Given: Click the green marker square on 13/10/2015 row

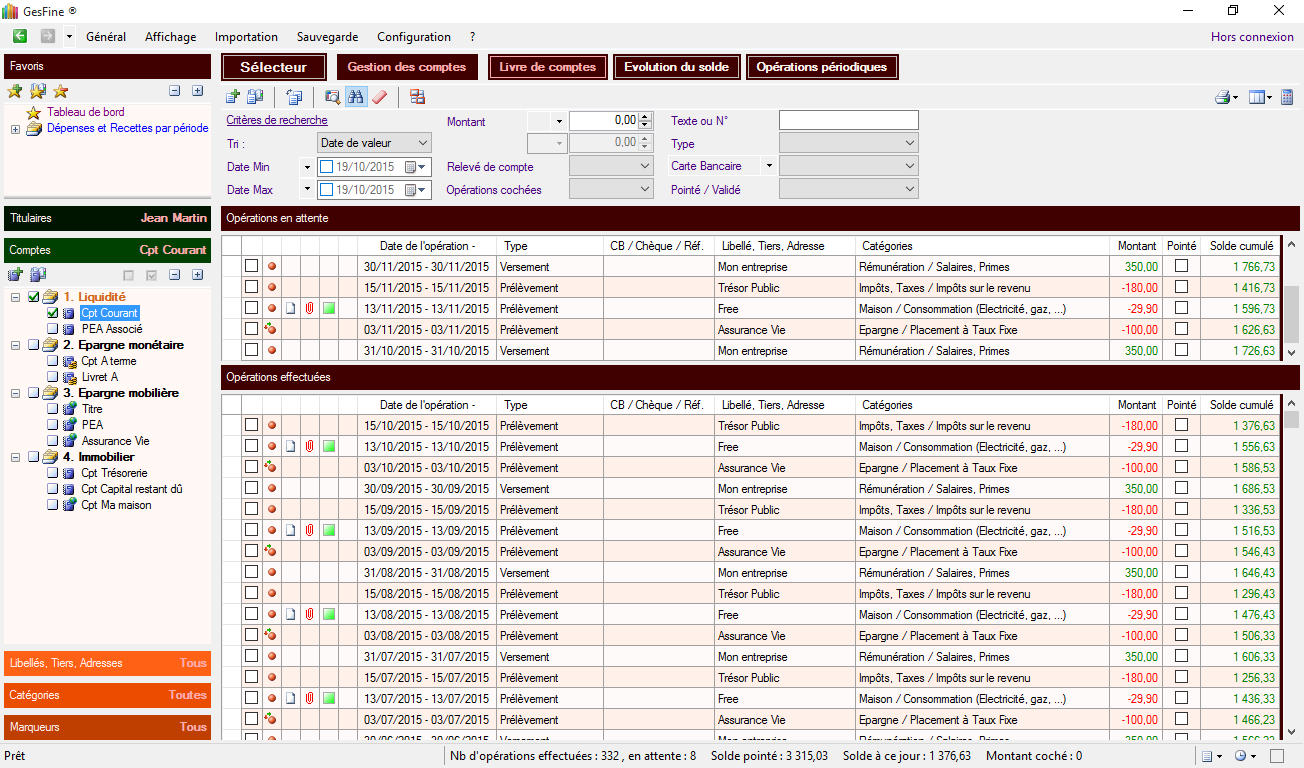Looking at the screenshot, I should click(x=329, y=447).
